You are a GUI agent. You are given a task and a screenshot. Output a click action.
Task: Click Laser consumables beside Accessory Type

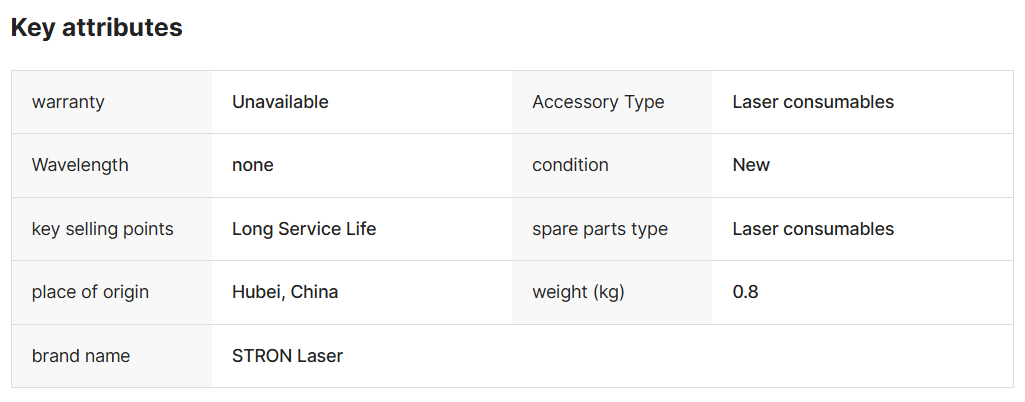[813, 102]
